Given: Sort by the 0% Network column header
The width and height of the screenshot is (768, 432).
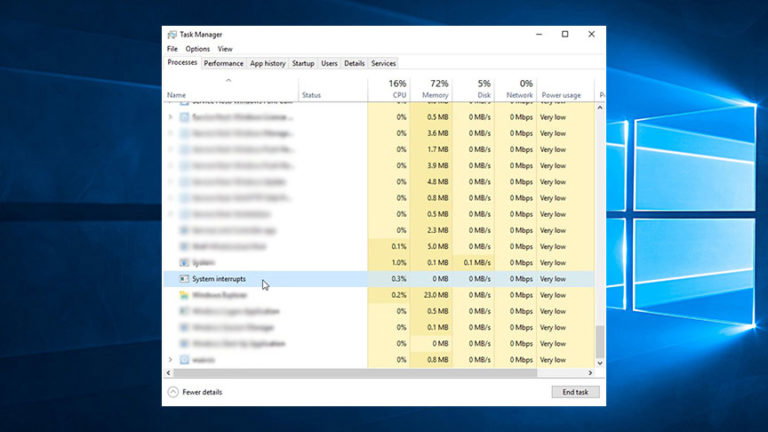Looking at the screenshot, I should (515, 89).
